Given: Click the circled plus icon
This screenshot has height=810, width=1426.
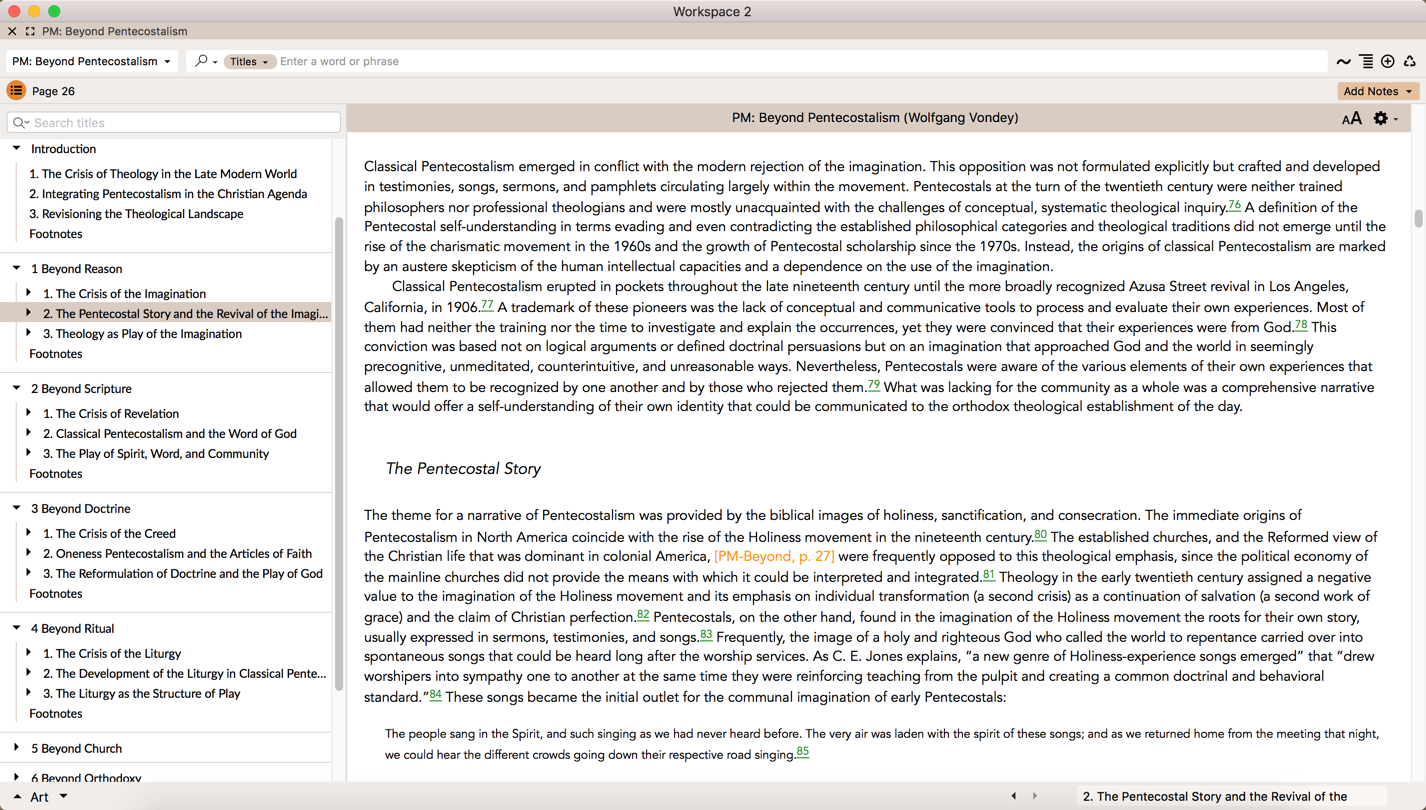Looking at the screenshot, I should (1388, 62).
